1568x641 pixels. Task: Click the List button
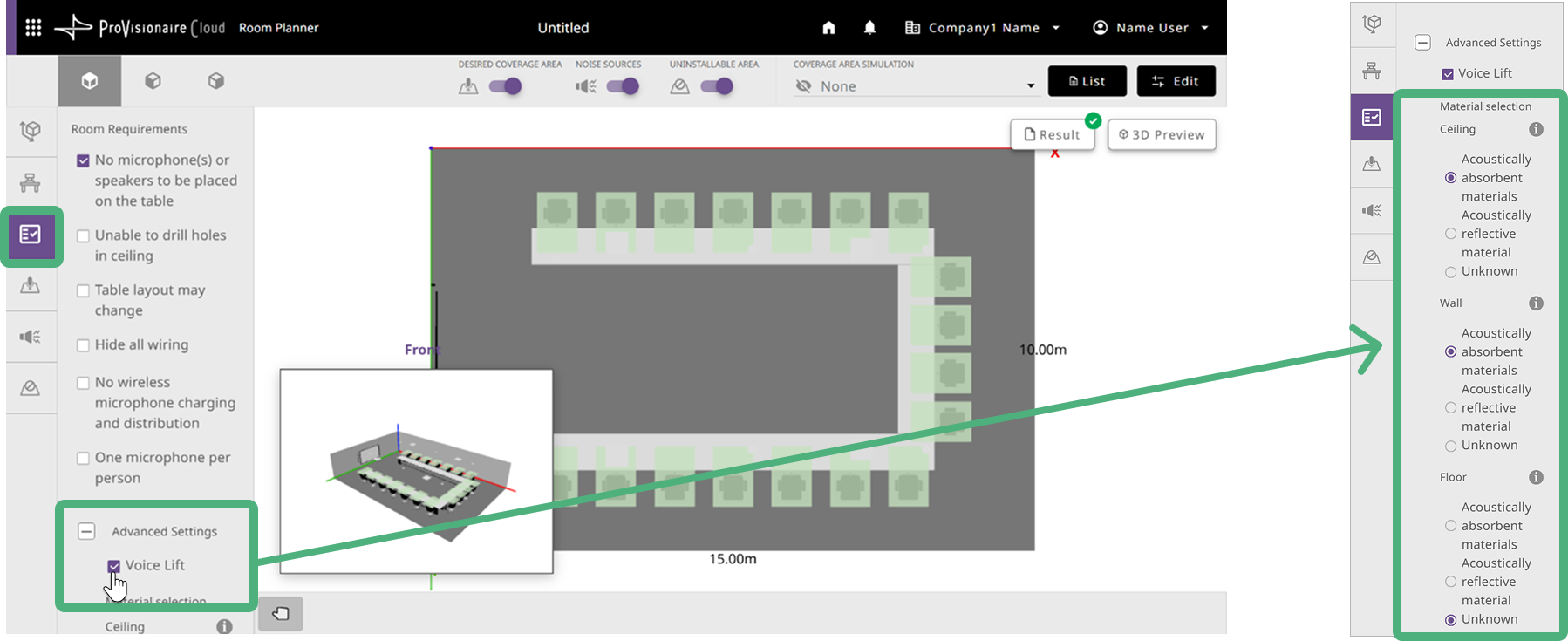1087,81
